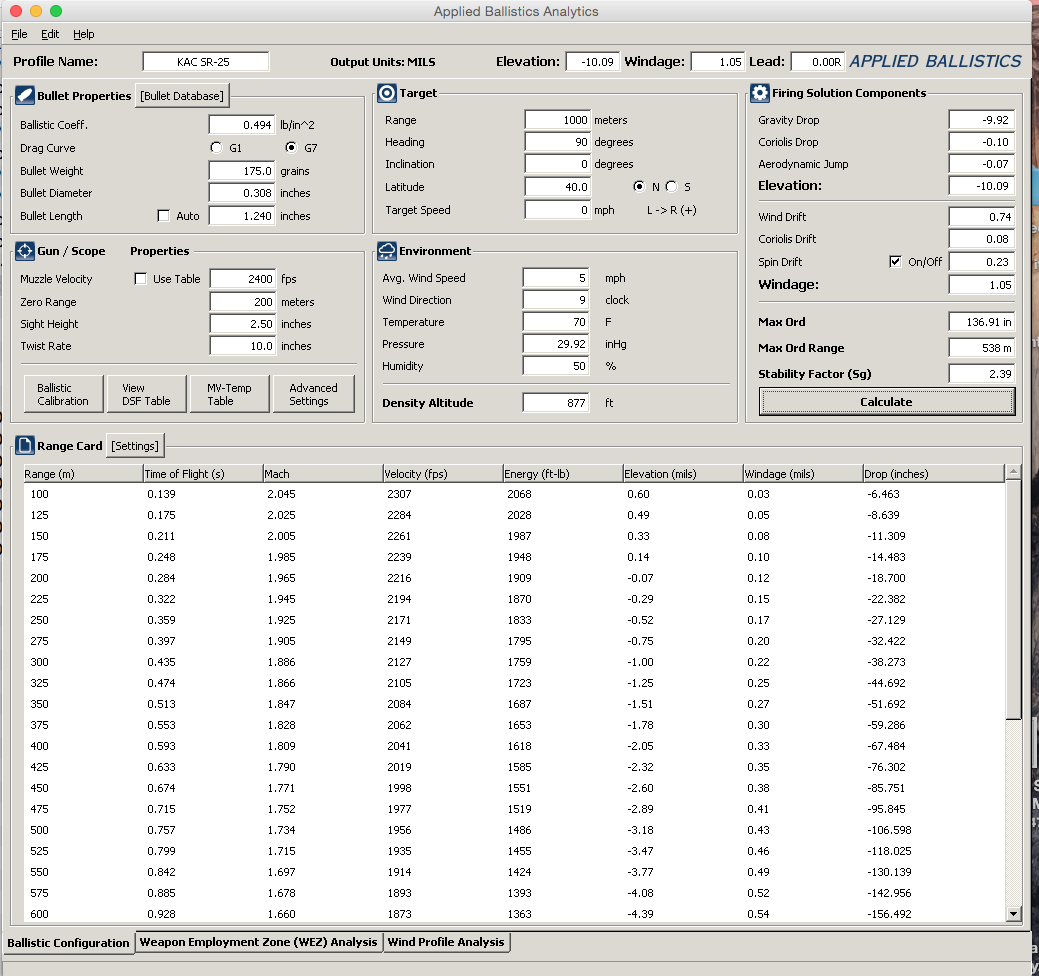The width and height of the screenshot is (1039, 976).
Task: Click the Twist Rate input field
Action: [243, 345]
